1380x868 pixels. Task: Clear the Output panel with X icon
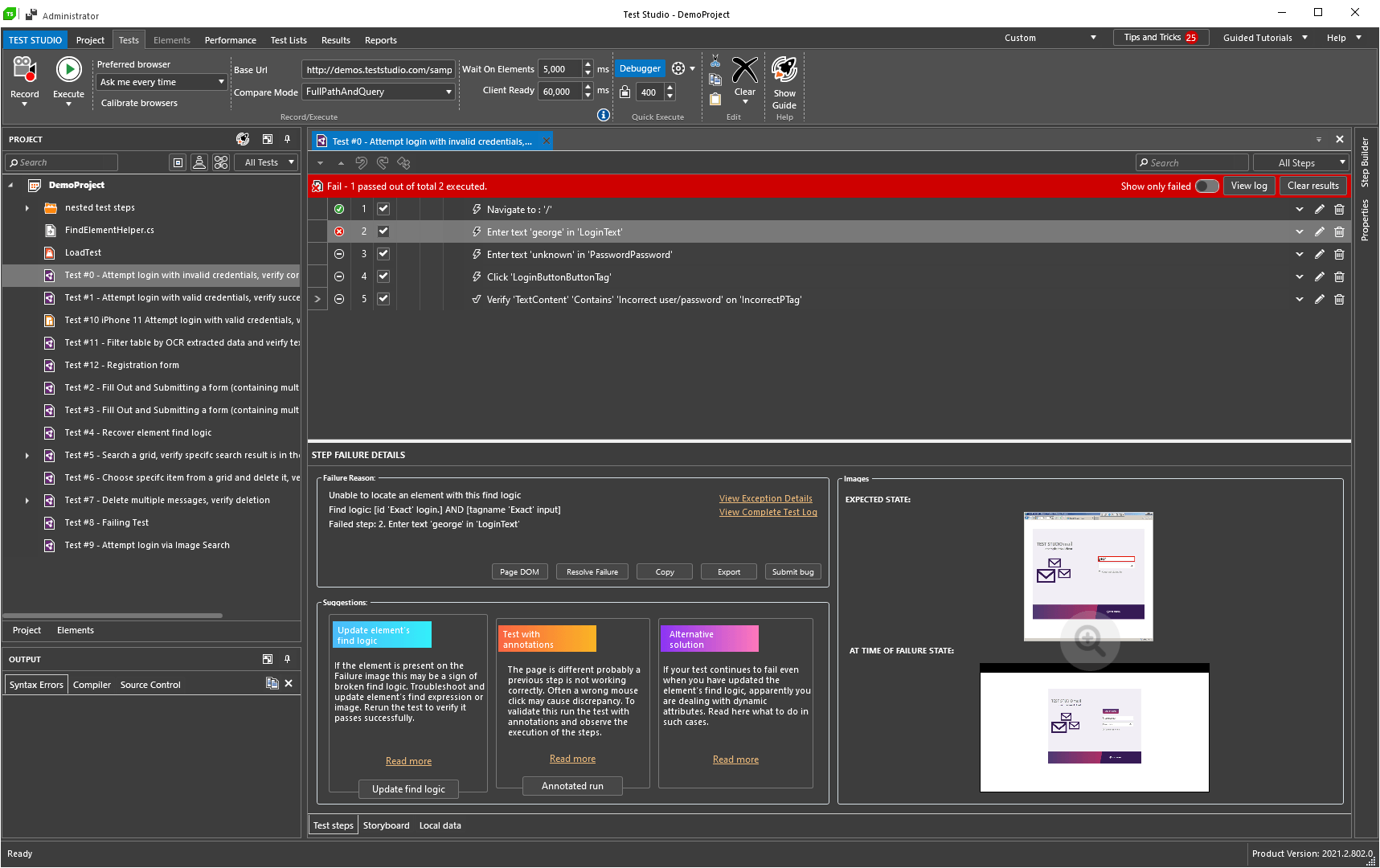(289, 683)
